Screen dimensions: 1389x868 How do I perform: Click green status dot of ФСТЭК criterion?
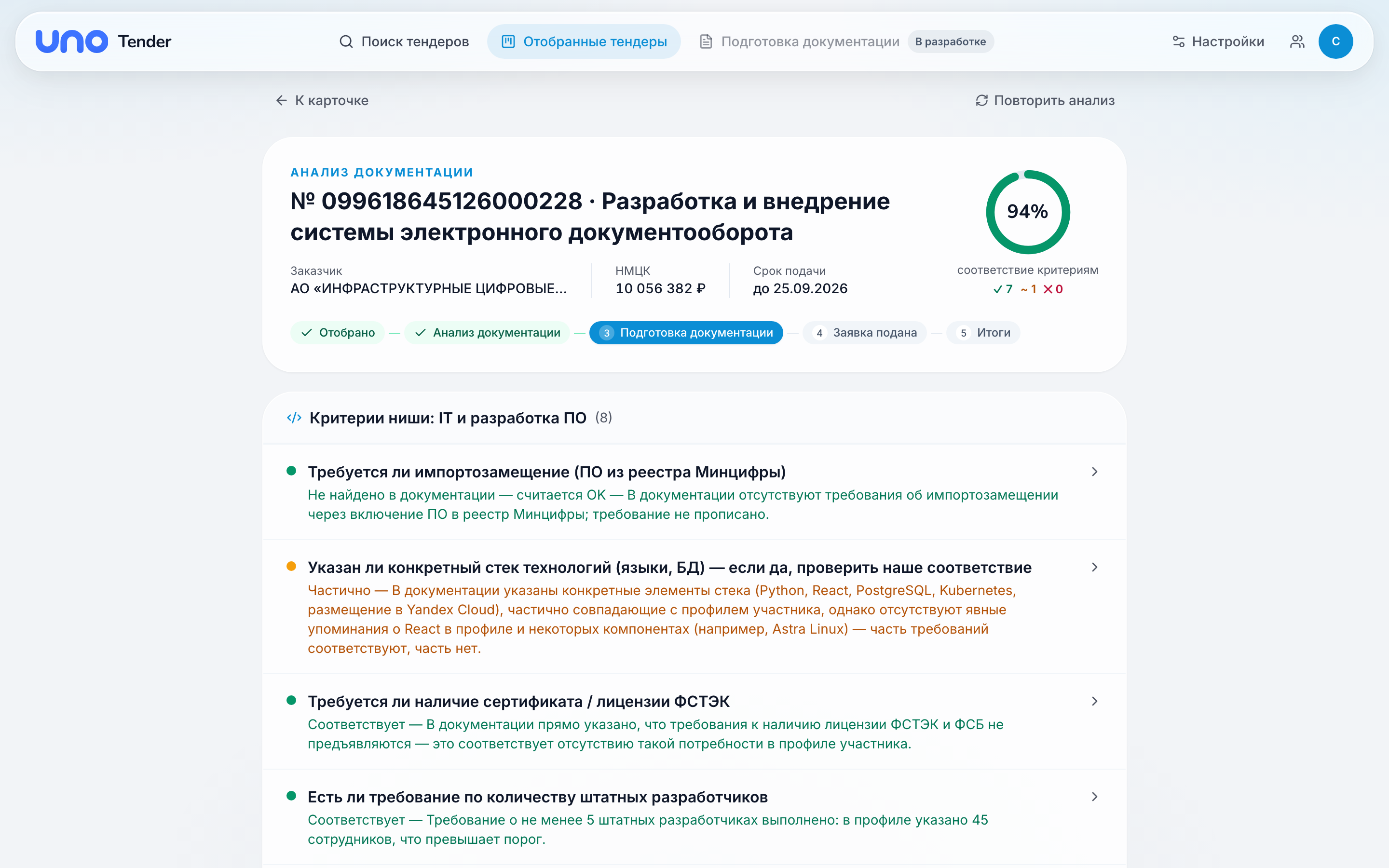[x=291, y=700]
